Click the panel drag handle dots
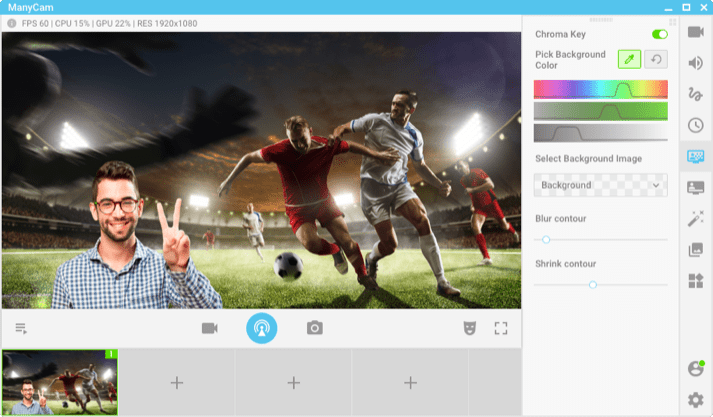The height and width of the screenshot is (417, 713). [x=601, y=20]
